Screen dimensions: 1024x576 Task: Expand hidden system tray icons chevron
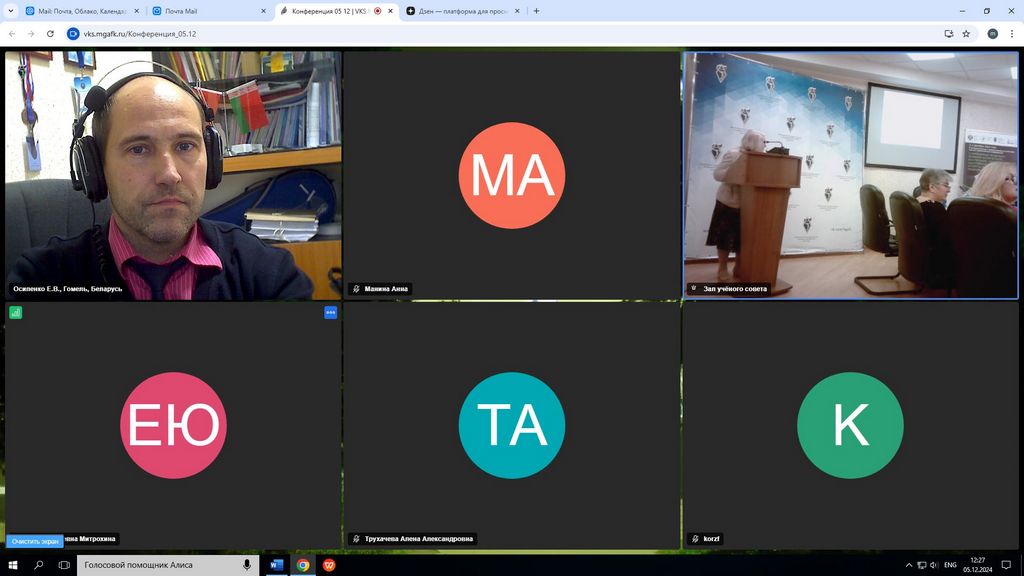click(x=909, y=565)
